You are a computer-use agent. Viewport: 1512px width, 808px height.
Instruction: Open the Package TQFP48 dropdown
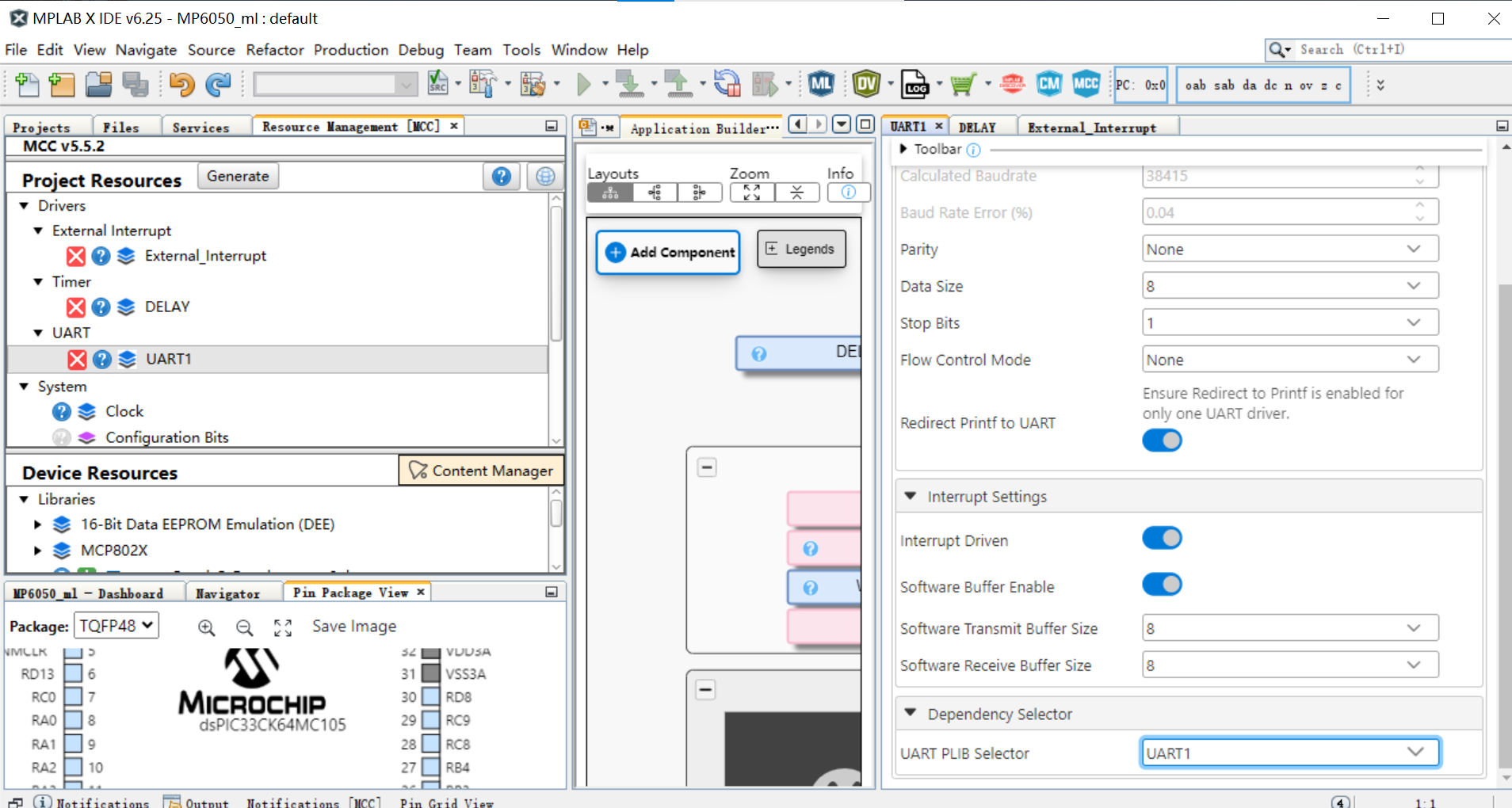(x=116, y=626)
